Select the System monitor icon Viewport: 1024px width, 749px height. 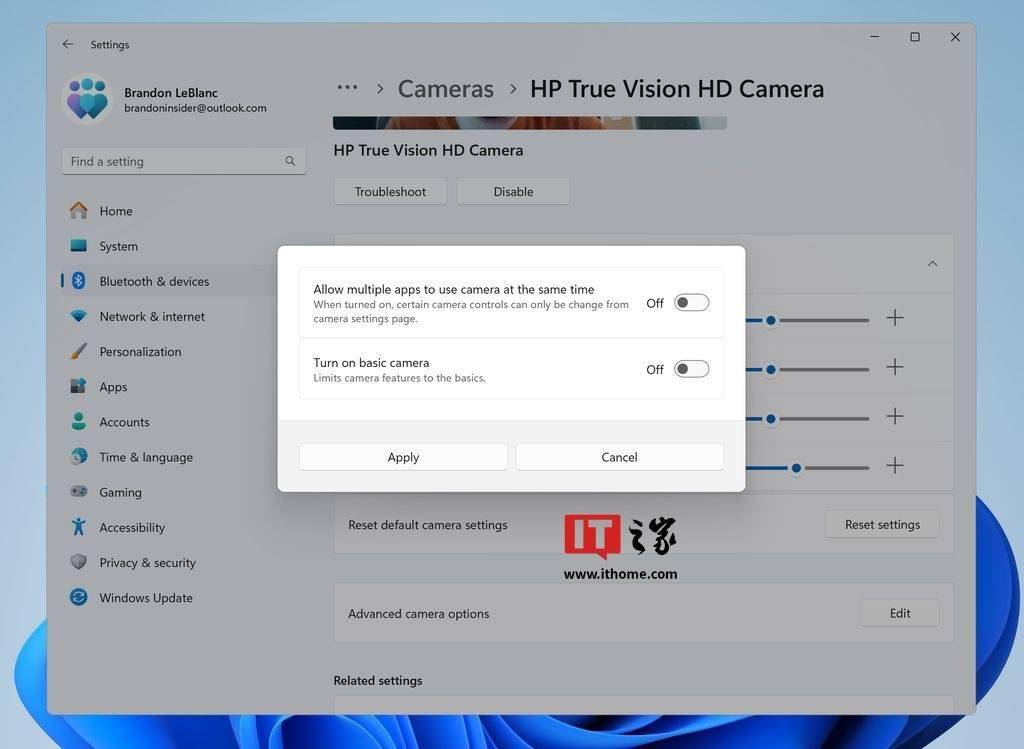[x=78, y=246]
